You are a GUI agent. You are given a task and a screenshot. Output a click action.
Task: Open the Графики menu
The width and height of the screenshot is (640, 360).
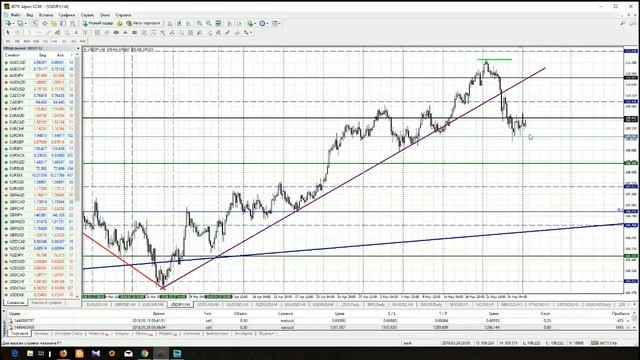point(67,15)
